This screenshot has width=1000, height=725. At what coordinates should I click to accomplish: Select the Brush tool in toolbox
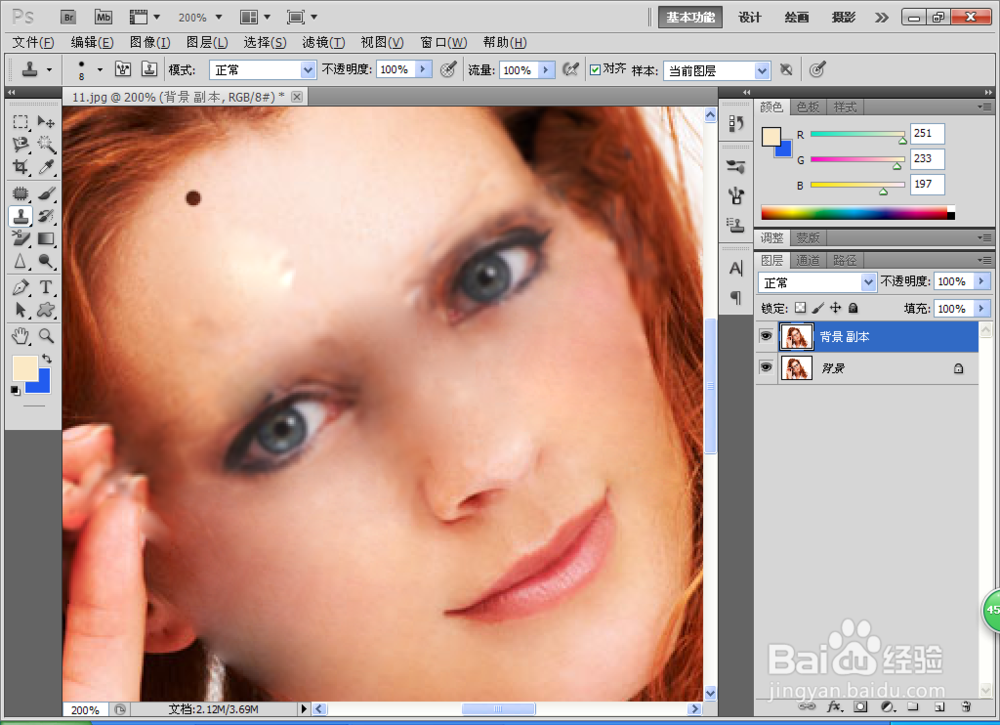coord(45,193)
